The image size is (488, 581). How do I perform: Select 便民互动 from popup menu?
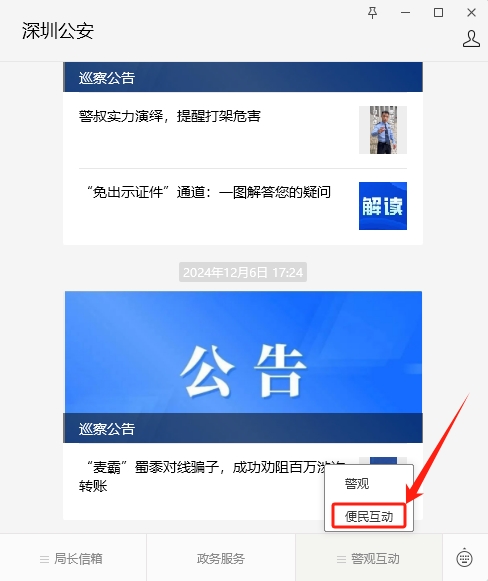(x=369, y=516)
